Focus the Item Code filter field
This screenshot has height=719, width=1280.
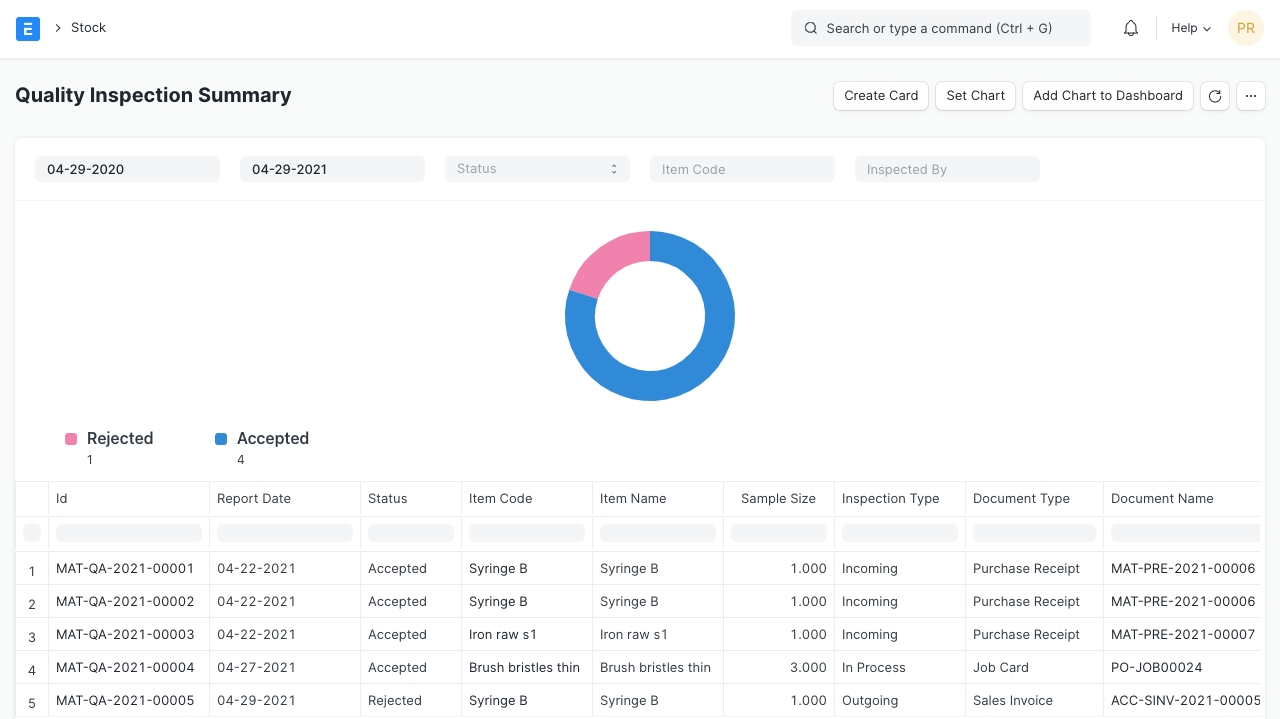coord(742,169)
